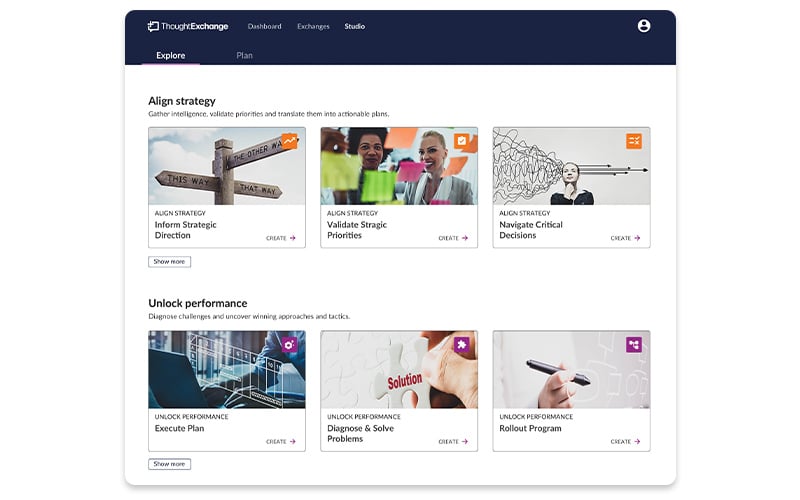Image resolution: width=800 pixels, height=500 pixels.
Task: Switch to the Plan tab
Action: coord(244,55)
